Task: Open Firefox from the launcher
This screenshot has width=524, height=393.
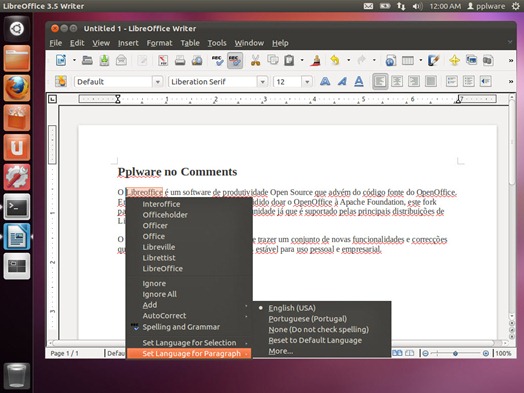Action: [17, 88]
